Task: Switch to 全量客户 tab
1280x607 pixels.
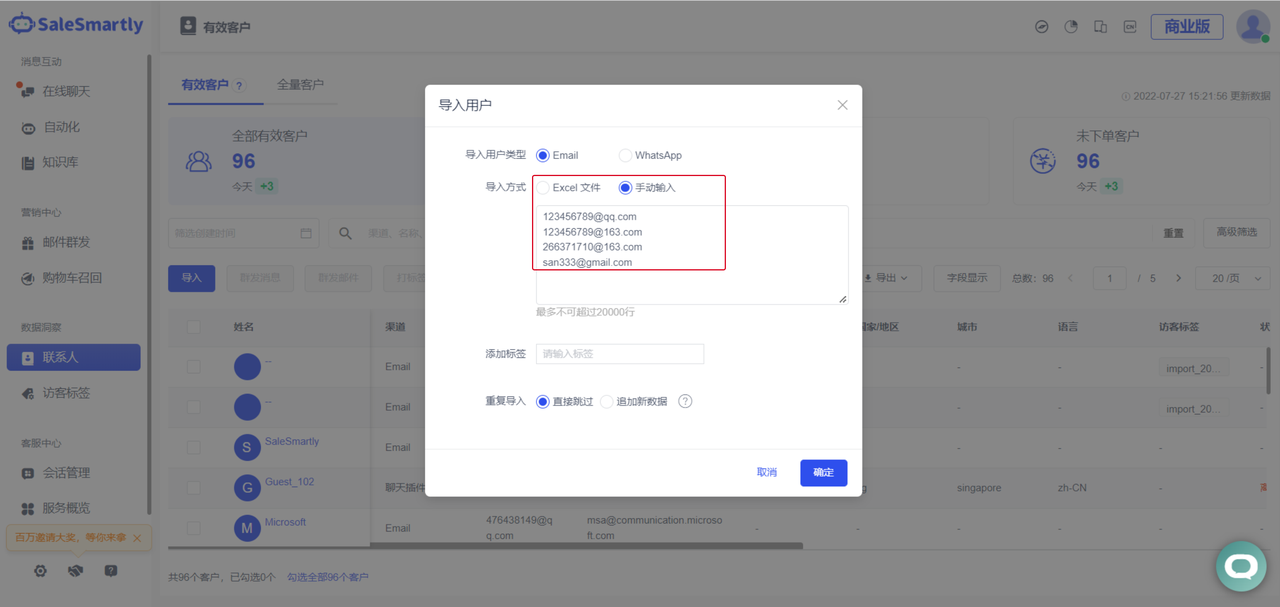Action: point(300,85)
